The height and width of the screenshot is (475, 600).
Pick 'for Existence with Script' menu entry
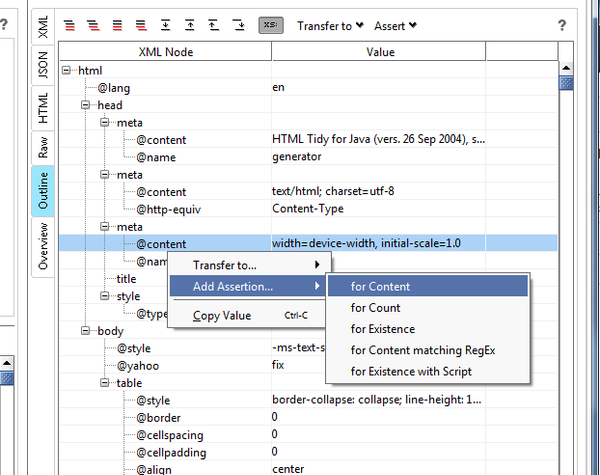point(411,372)
